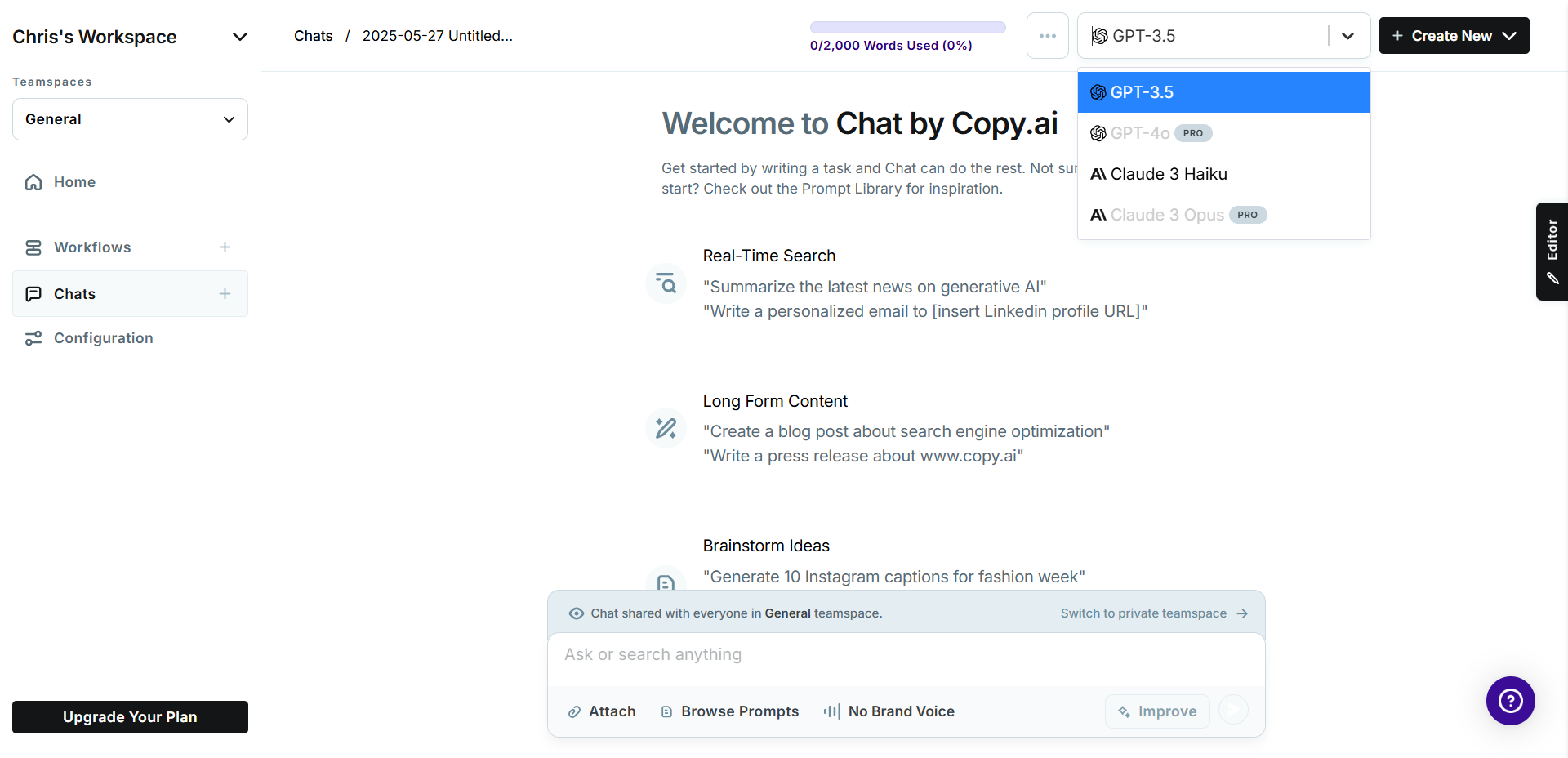The image size is (1568, 758).
Task: Click the OpenAI logo in model selector
Action: [x=1099, y=36]
